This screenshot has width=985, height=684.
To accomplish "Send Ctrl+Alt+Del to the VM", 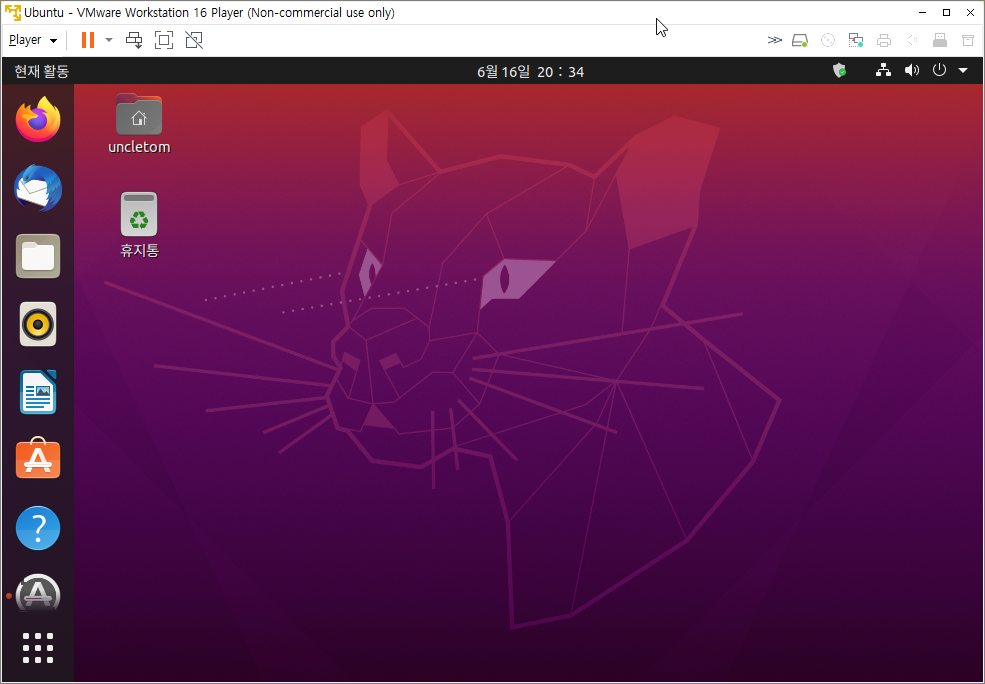I will [x=134, y=40].
